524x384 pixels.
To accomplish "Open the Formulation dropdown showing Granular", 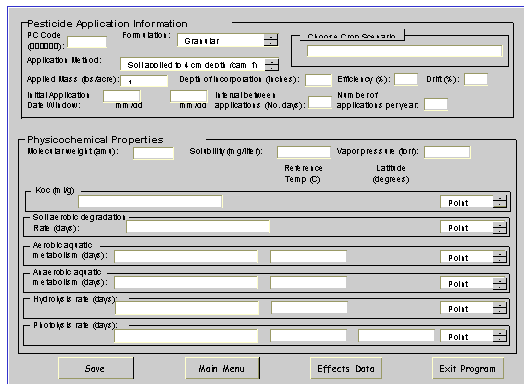I will tap(228, 40).
